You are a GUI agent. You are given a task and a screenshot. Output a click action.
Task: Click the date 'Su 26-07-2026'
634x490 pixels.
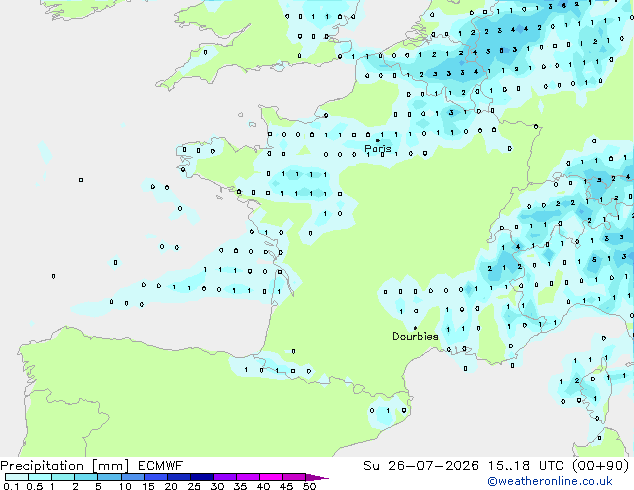(x=421, y=466)
